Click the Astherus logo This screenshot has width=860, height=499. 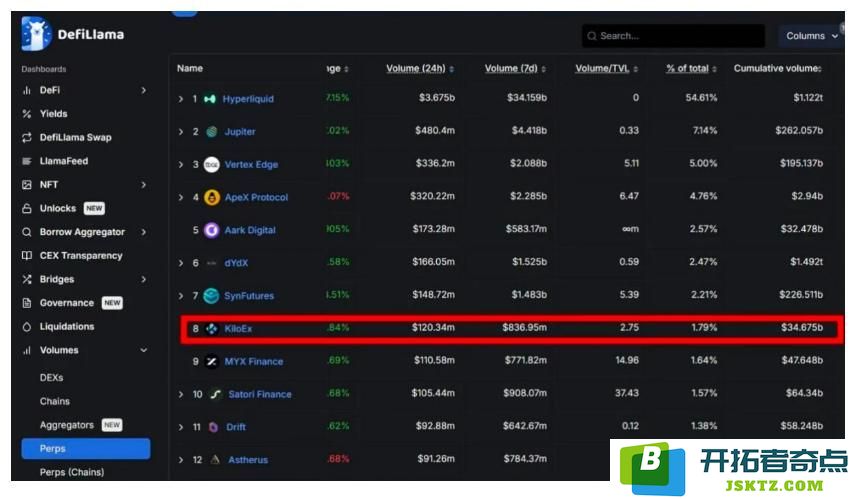216,460
